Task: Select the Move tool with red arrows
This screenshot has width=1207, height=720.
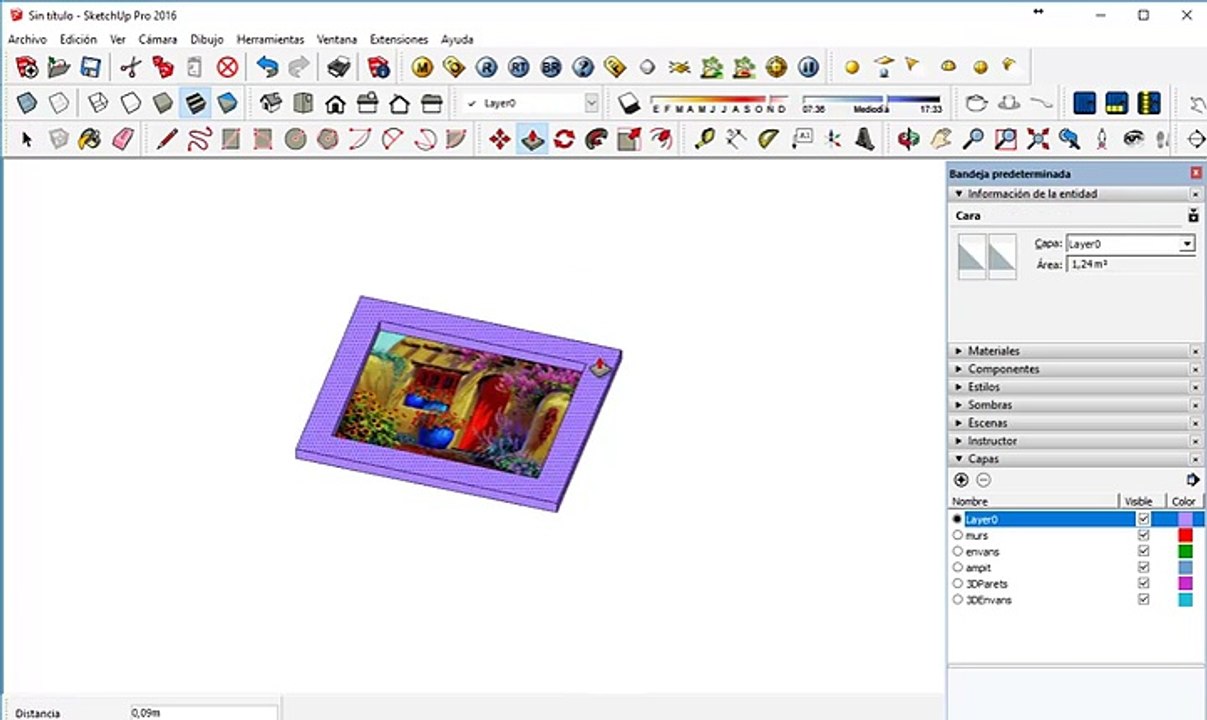Action: 501,140
